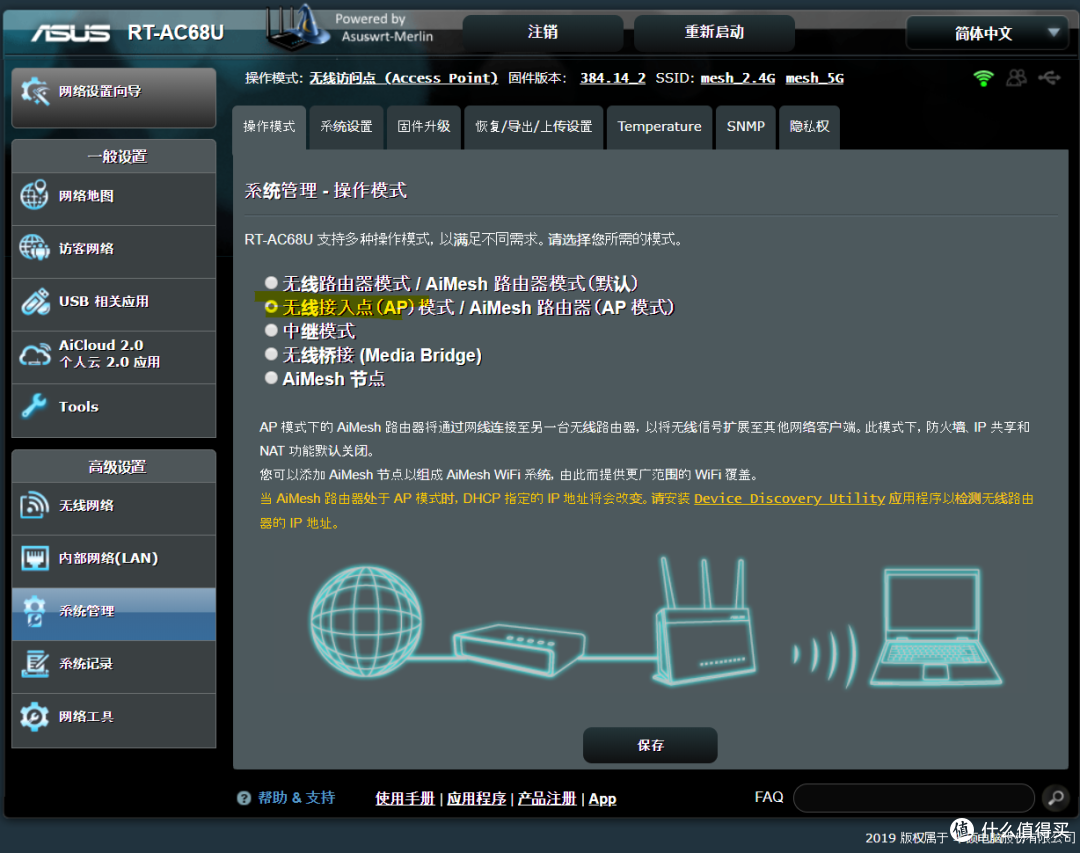Switch to the Temperature tab
Viewport: 1080px width, 853px height.
coord(659,127)
